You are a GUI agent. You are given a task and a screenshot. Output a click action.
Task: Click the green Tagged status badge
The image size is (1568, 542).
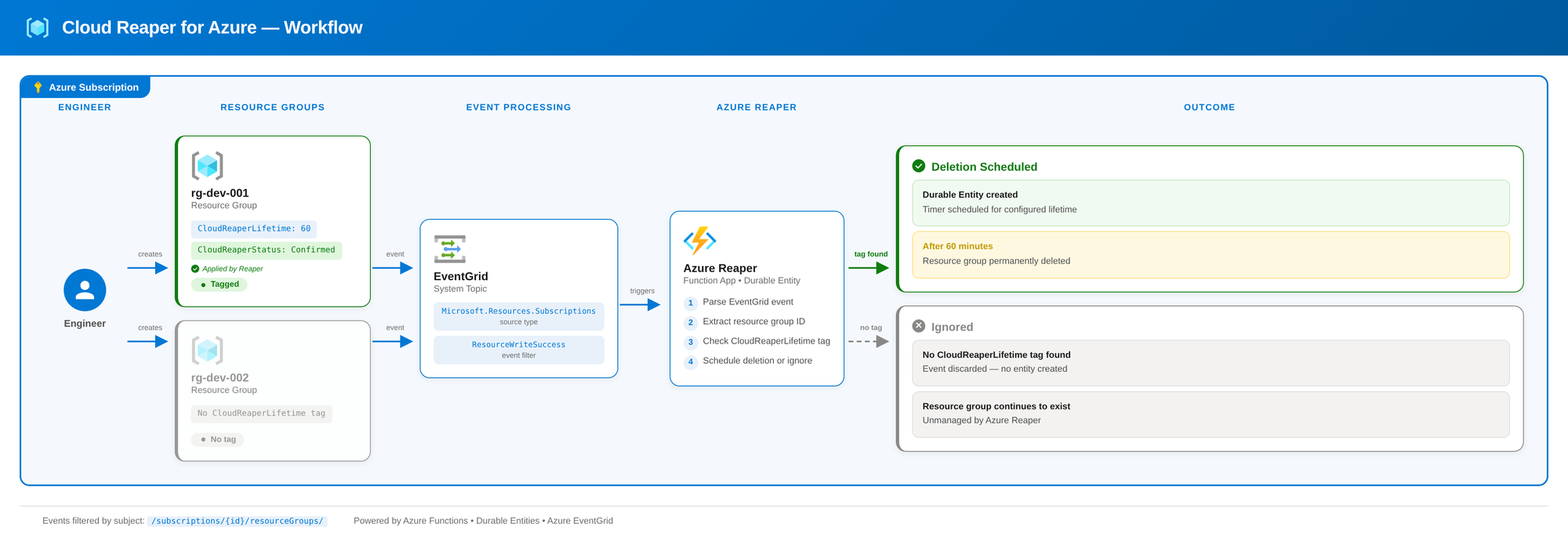tap(220, 285)
